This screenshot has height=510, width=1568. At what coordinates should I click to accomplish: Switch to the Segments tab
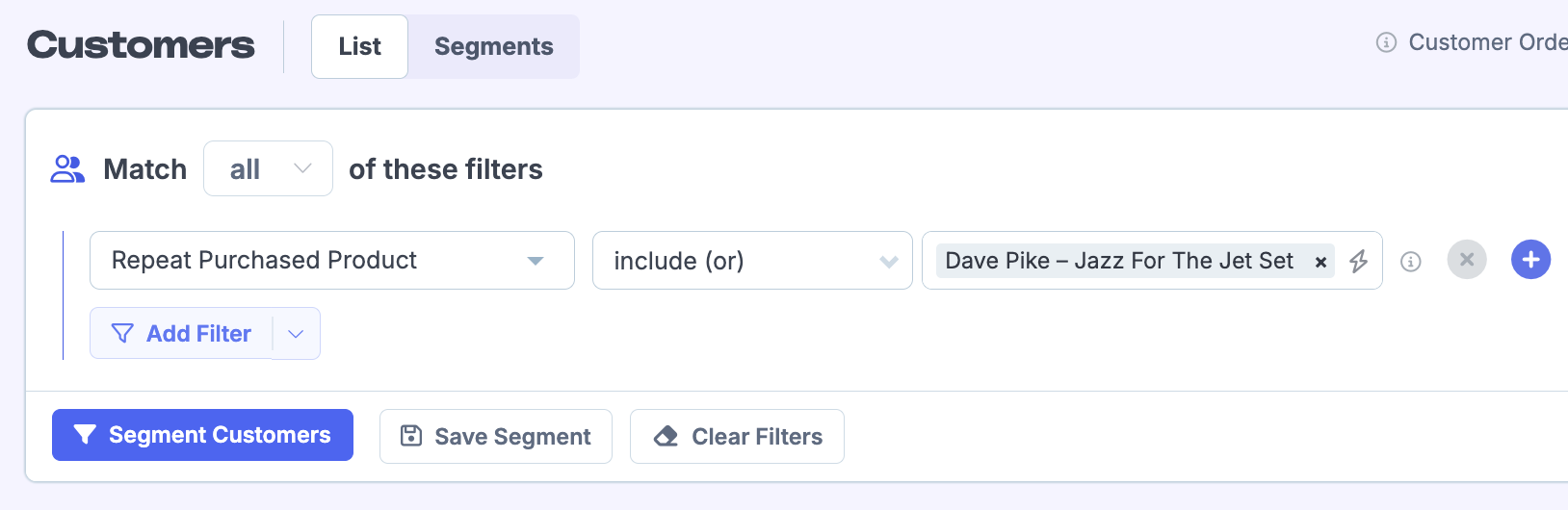[493, 46]
